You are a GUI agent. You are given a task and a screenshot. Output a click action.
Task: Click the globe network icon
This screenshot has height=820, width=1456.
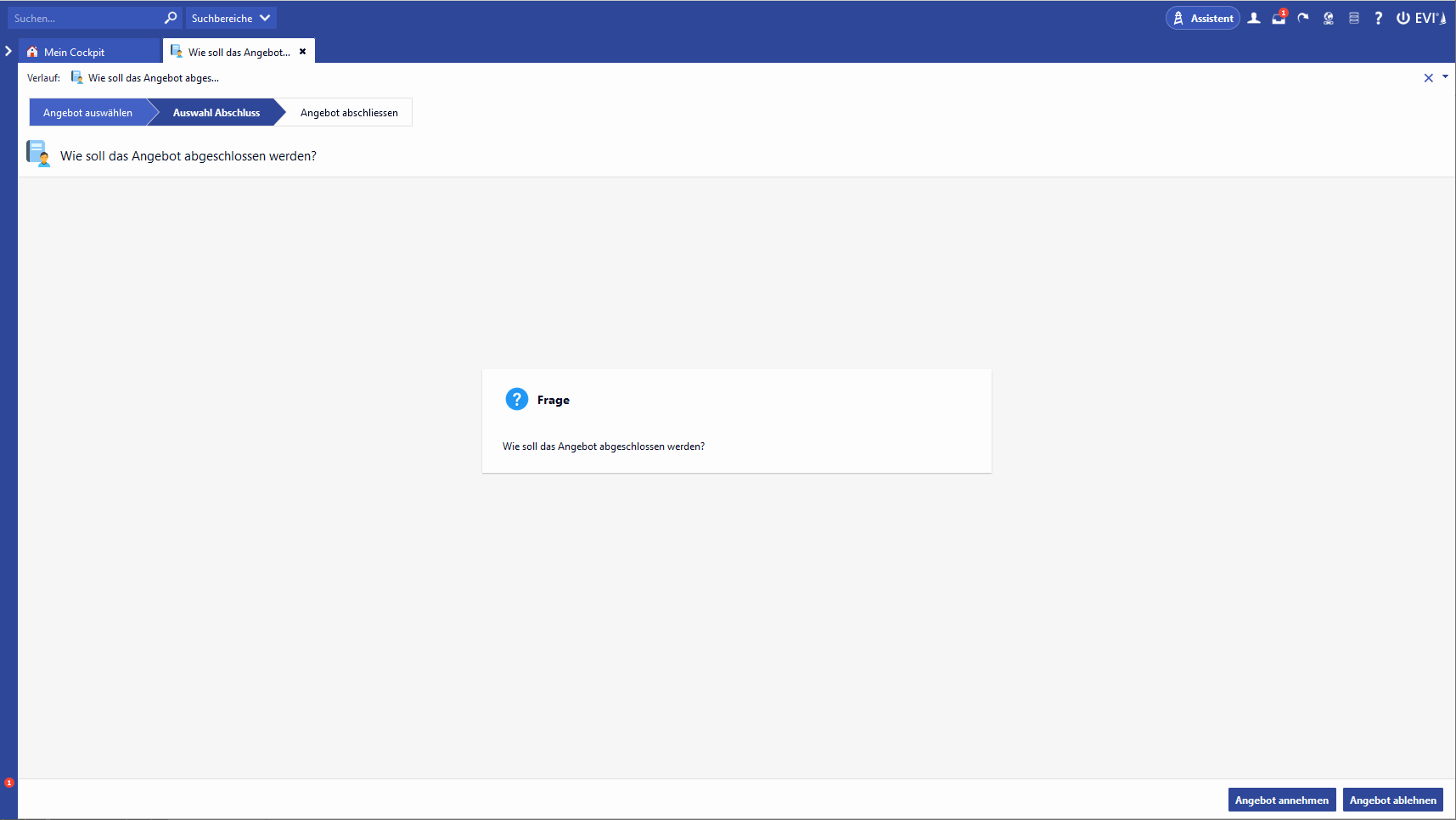point(1329,18)
